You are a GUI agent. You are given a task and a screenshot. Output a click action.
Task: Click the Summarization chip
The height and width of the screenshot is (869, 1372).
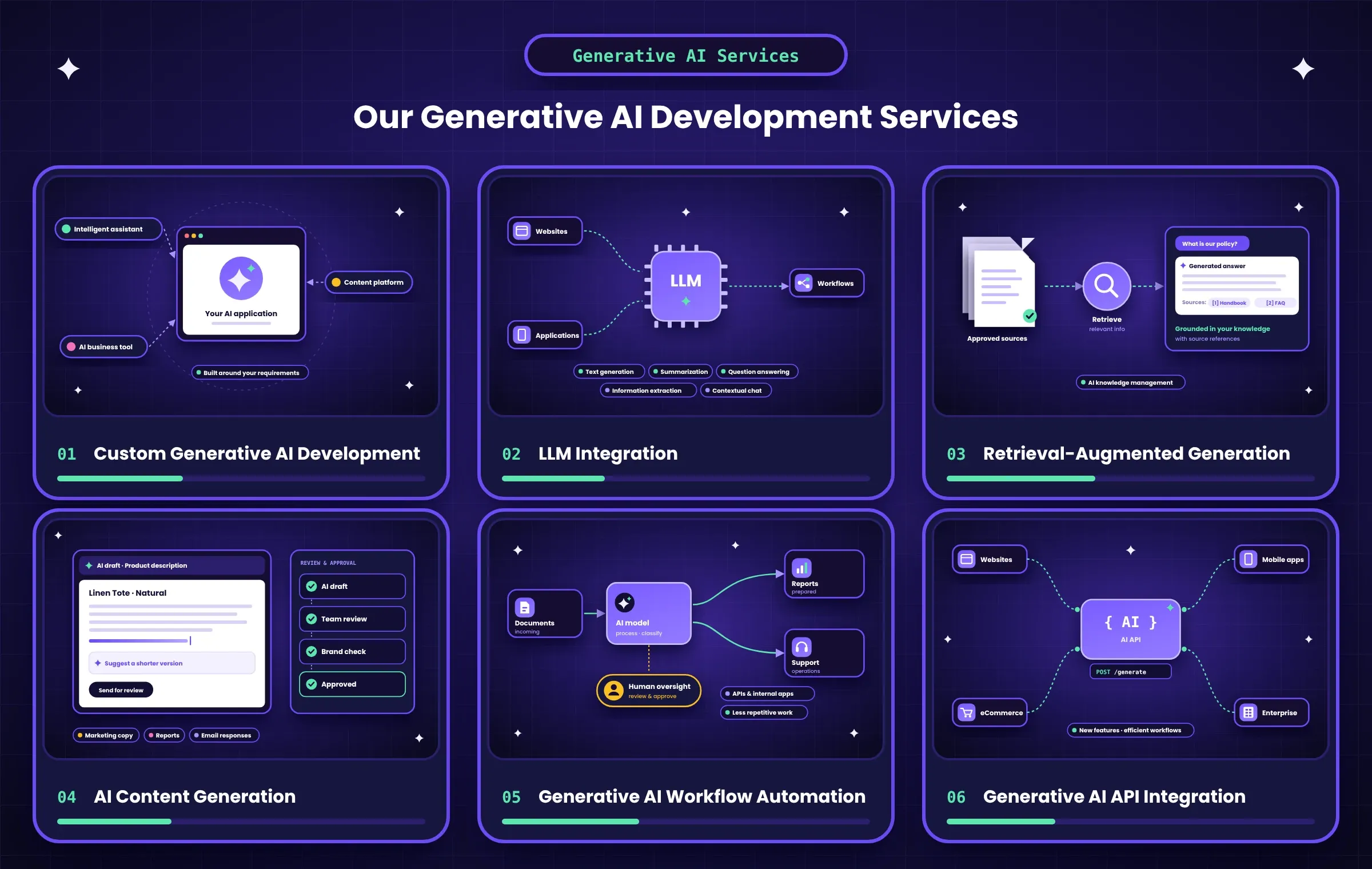(680, 372)
